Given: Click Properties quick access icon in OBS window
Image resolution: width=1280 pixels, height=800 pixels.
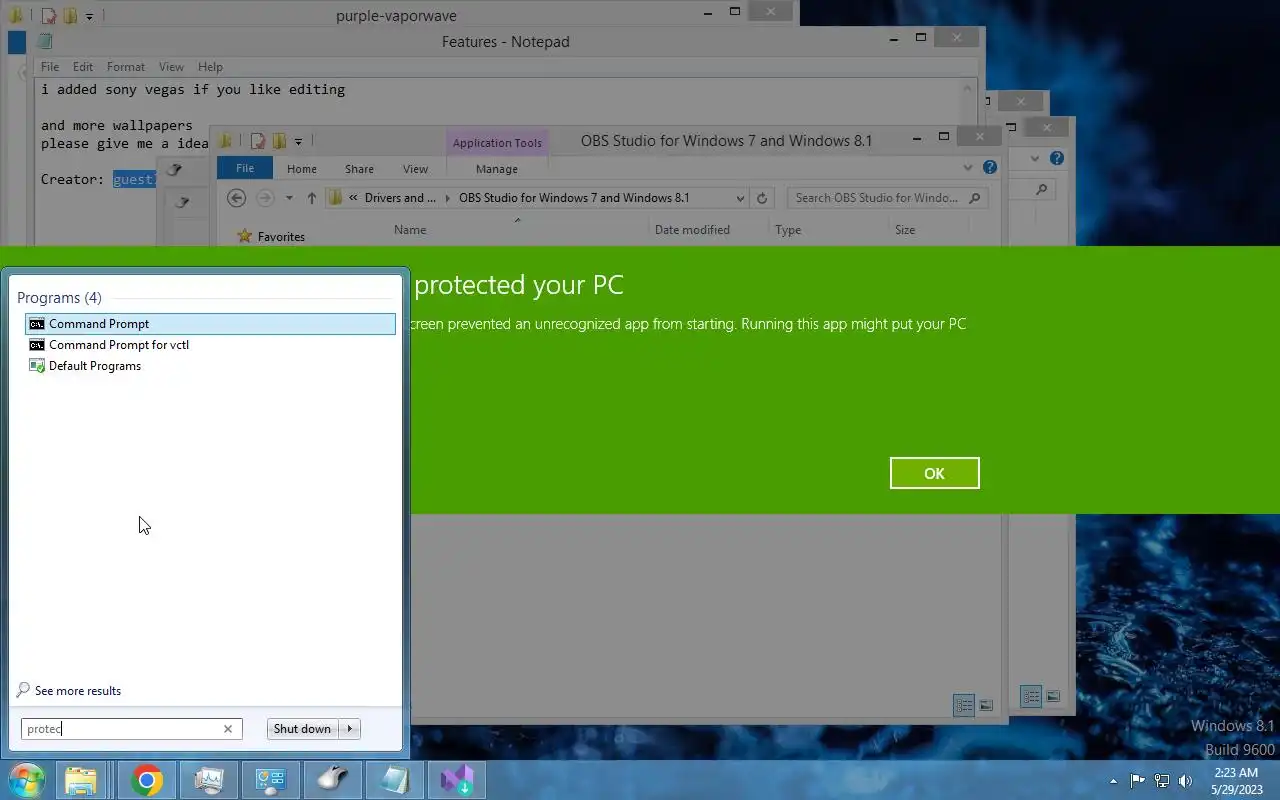Looking at the screenshot, I should (259, 141).
